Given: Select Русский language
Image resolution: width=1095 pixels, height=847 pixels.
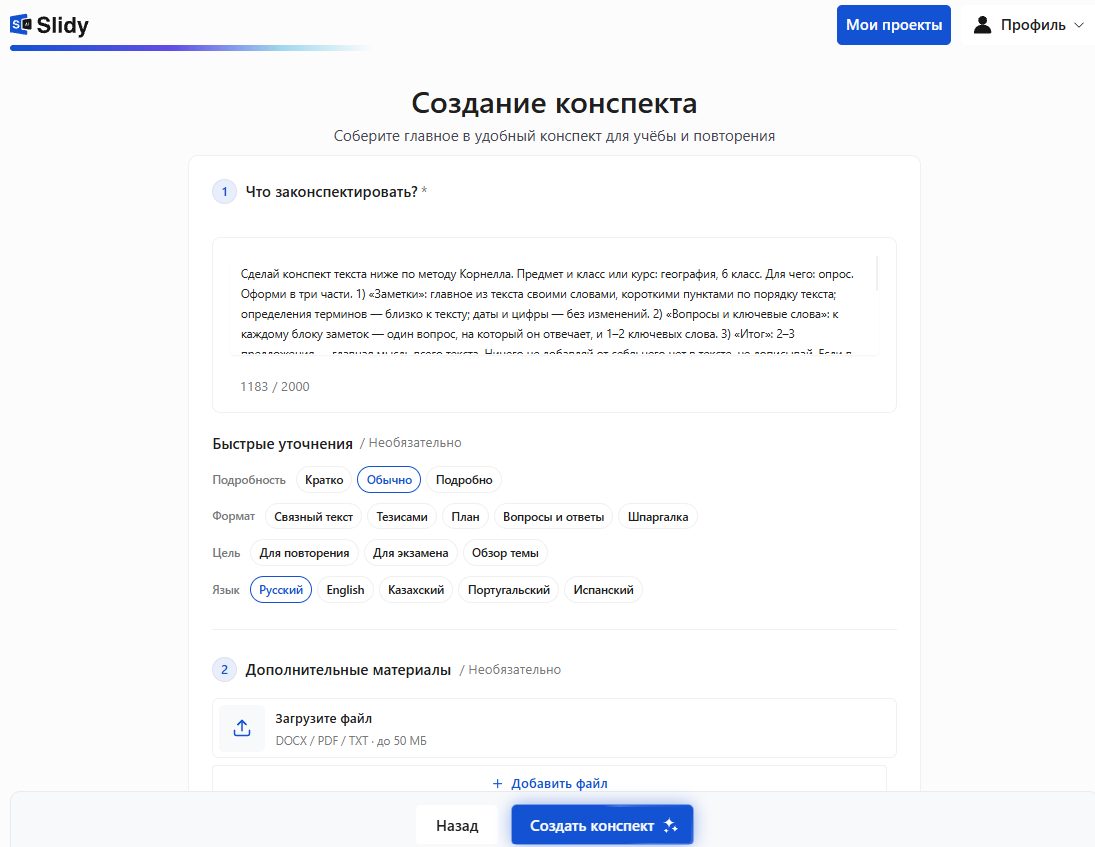Looking at the screenshot, I should click(281, 590).
